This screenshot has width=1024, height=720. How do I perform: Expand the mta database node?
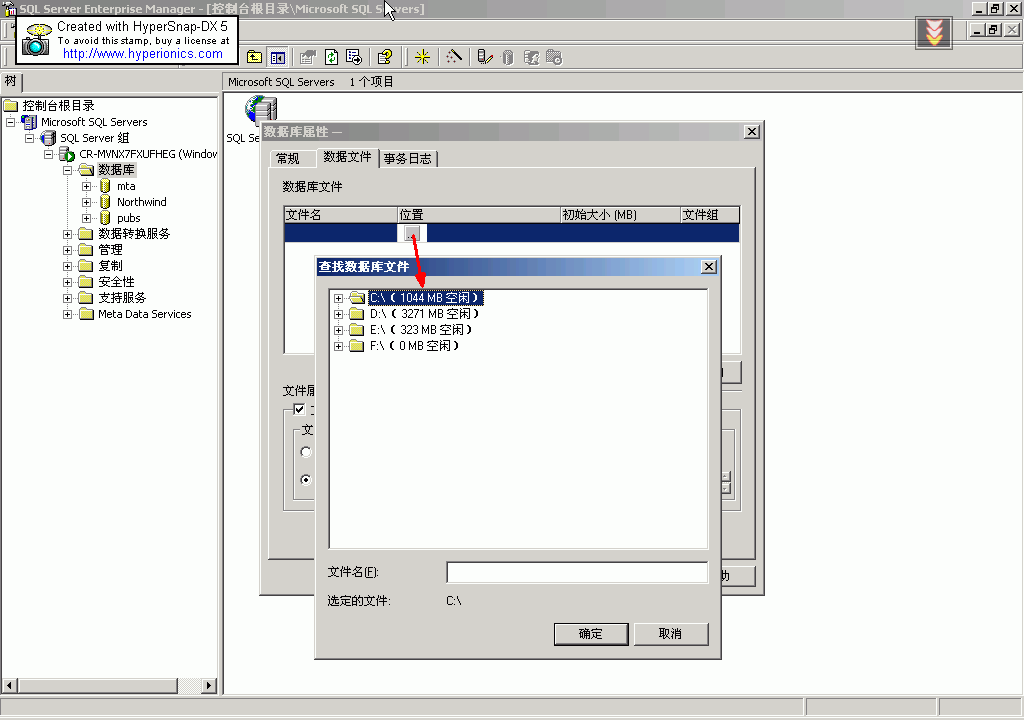(x=86, y=186)
